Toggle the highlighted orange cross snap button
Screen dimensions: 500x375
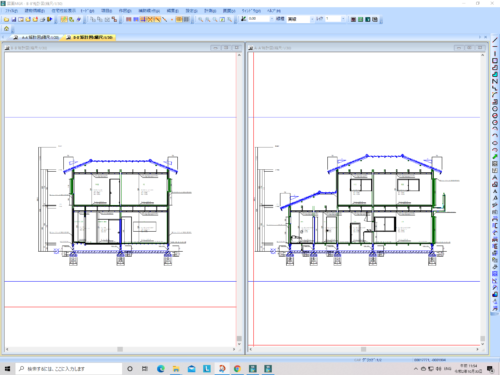tap(150, 19)
